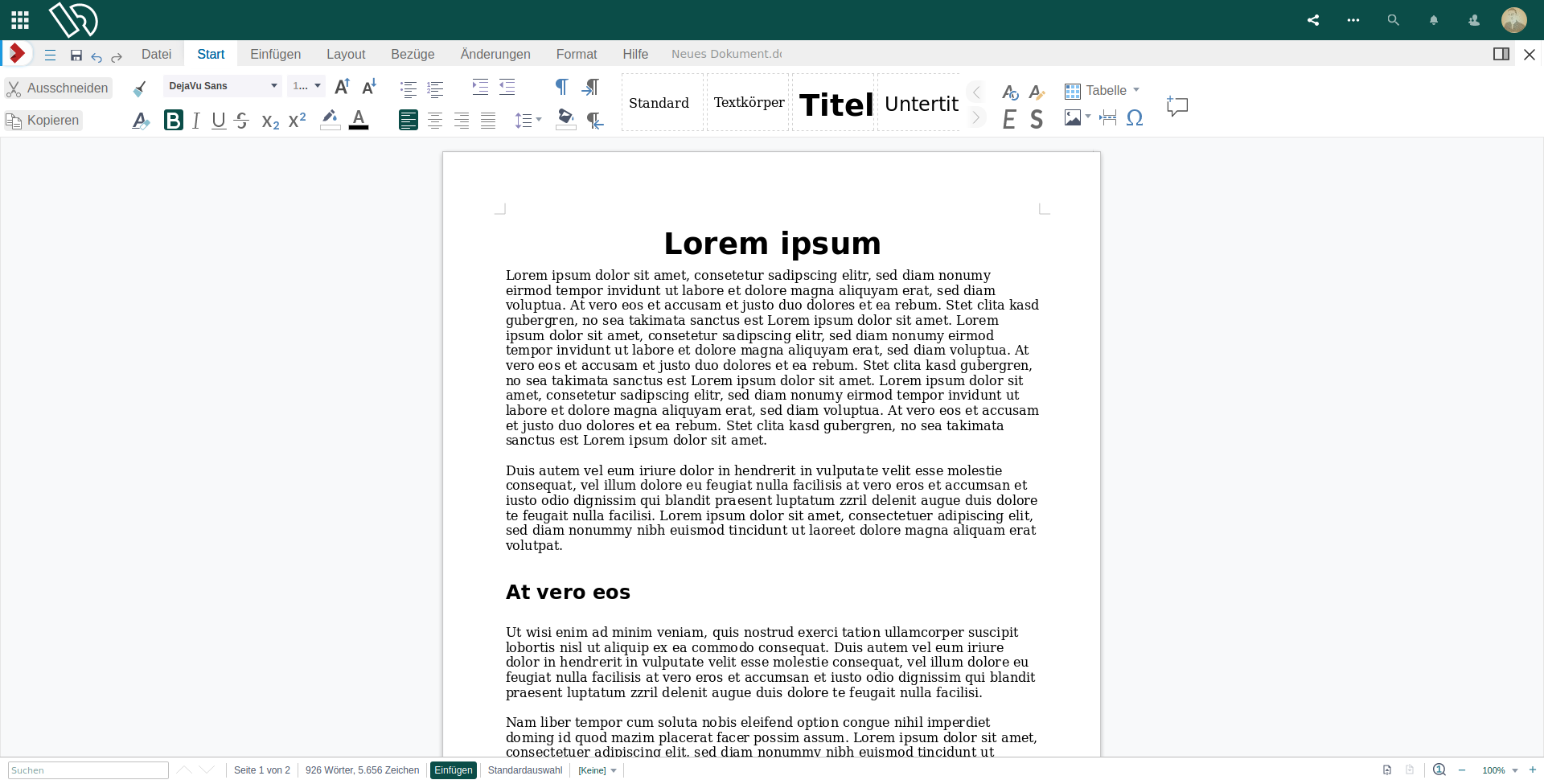Toggle bold formatting
The image size is (1544, 784).
point(174,121)
